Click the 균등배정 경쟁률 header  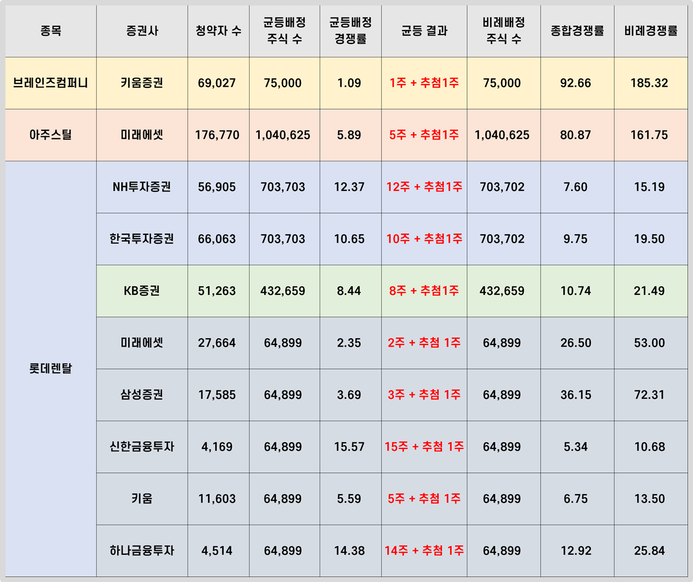[x=350, y=31]
